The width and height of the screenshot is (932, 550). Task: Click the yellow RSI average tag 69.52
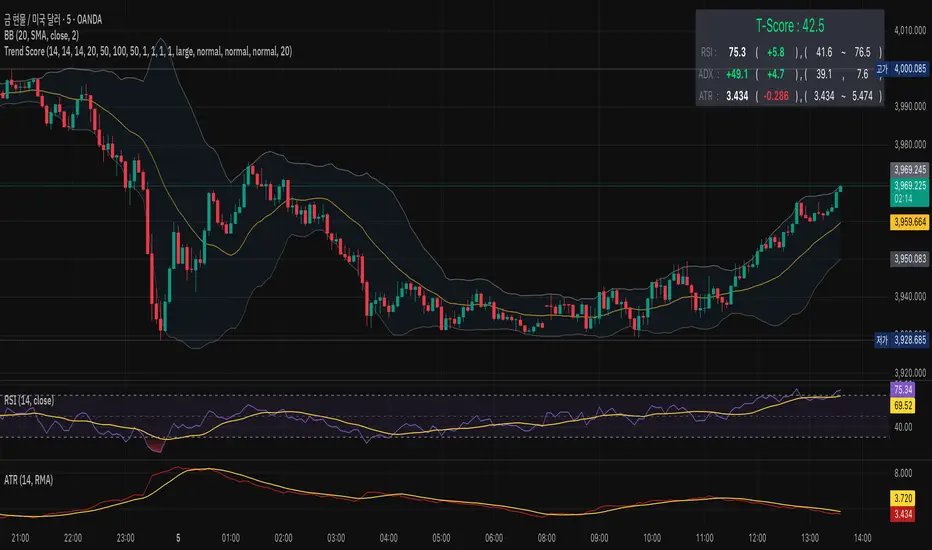[x=906, y=407]
